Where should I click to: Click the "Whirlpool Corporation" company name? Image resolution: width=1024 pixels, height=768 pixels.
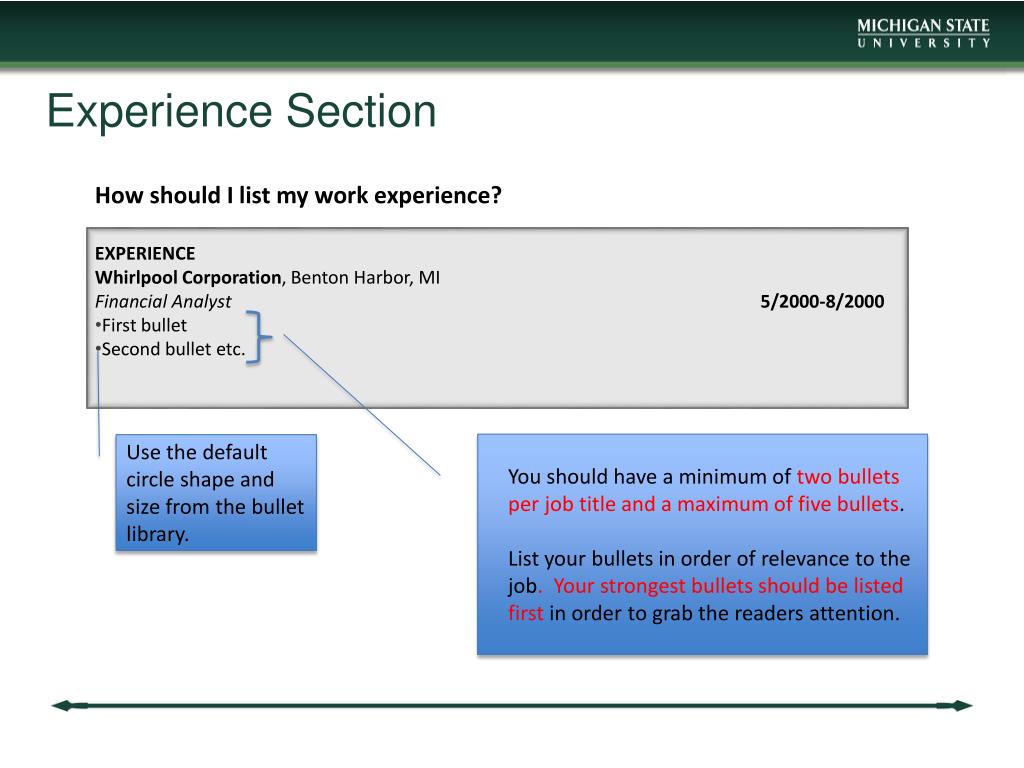[188, 278]
